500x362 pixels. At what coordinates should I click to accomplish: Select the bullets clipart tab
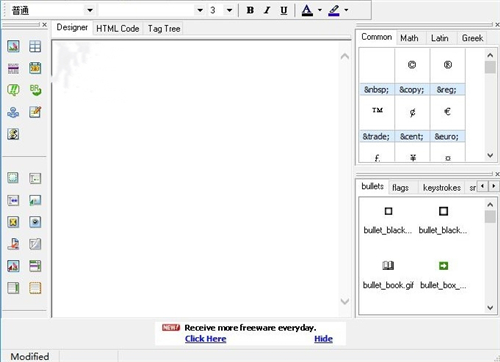coord(373,186)
